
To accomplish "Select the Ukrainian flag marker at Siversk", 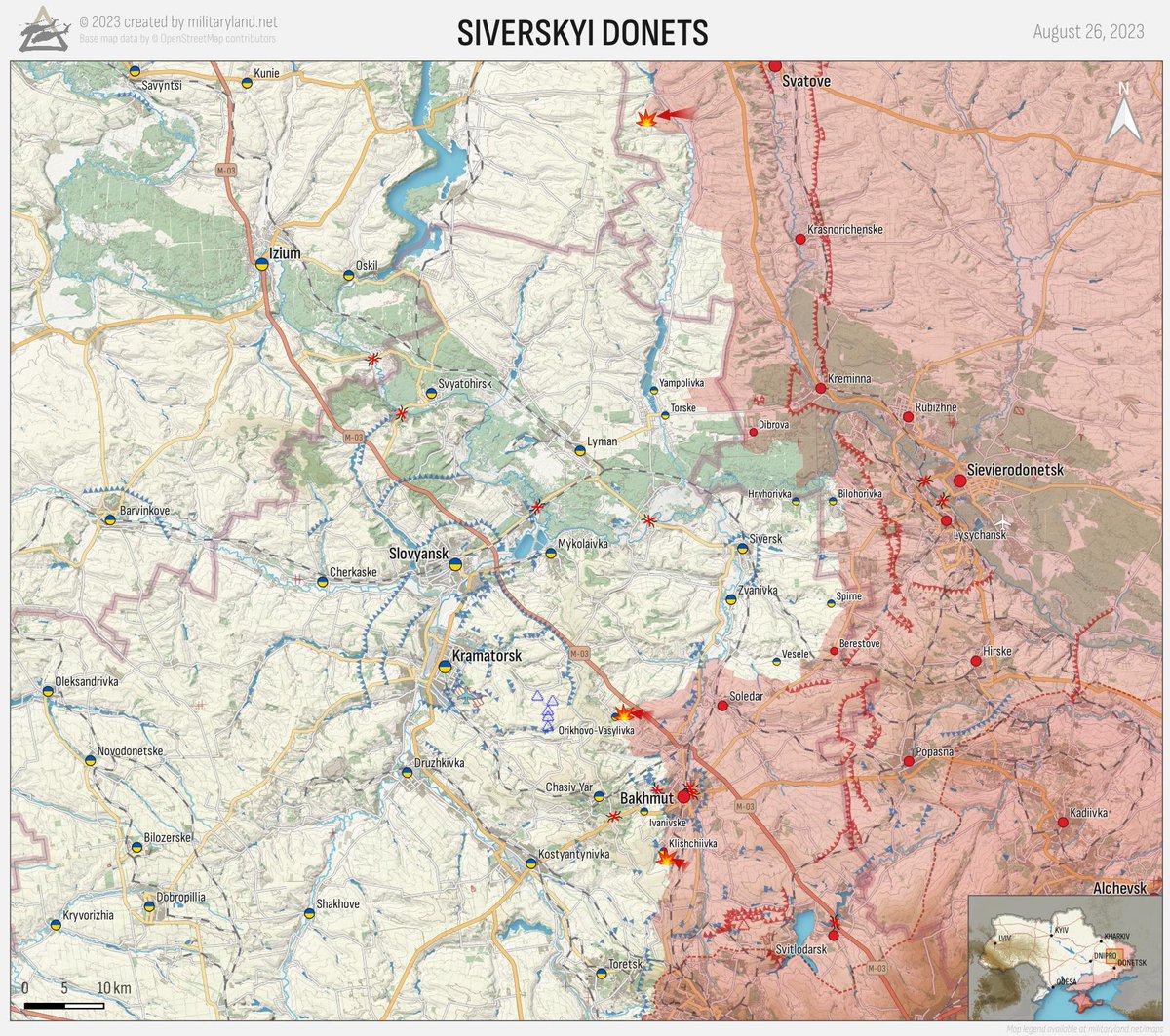I will (x=742, y=549).
